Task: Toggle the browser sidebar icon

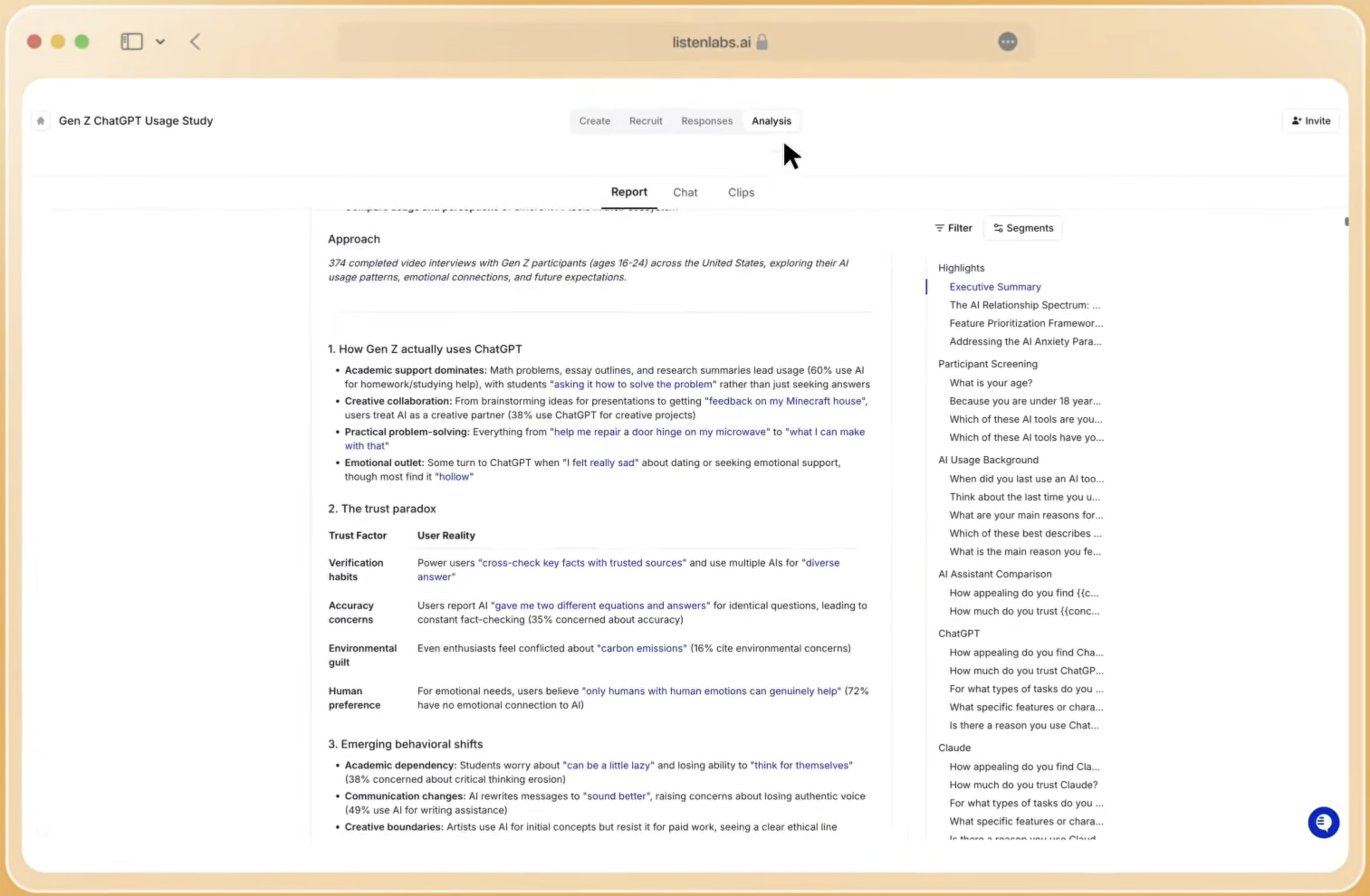Action: pyautogui.click(x=131, y=42)
